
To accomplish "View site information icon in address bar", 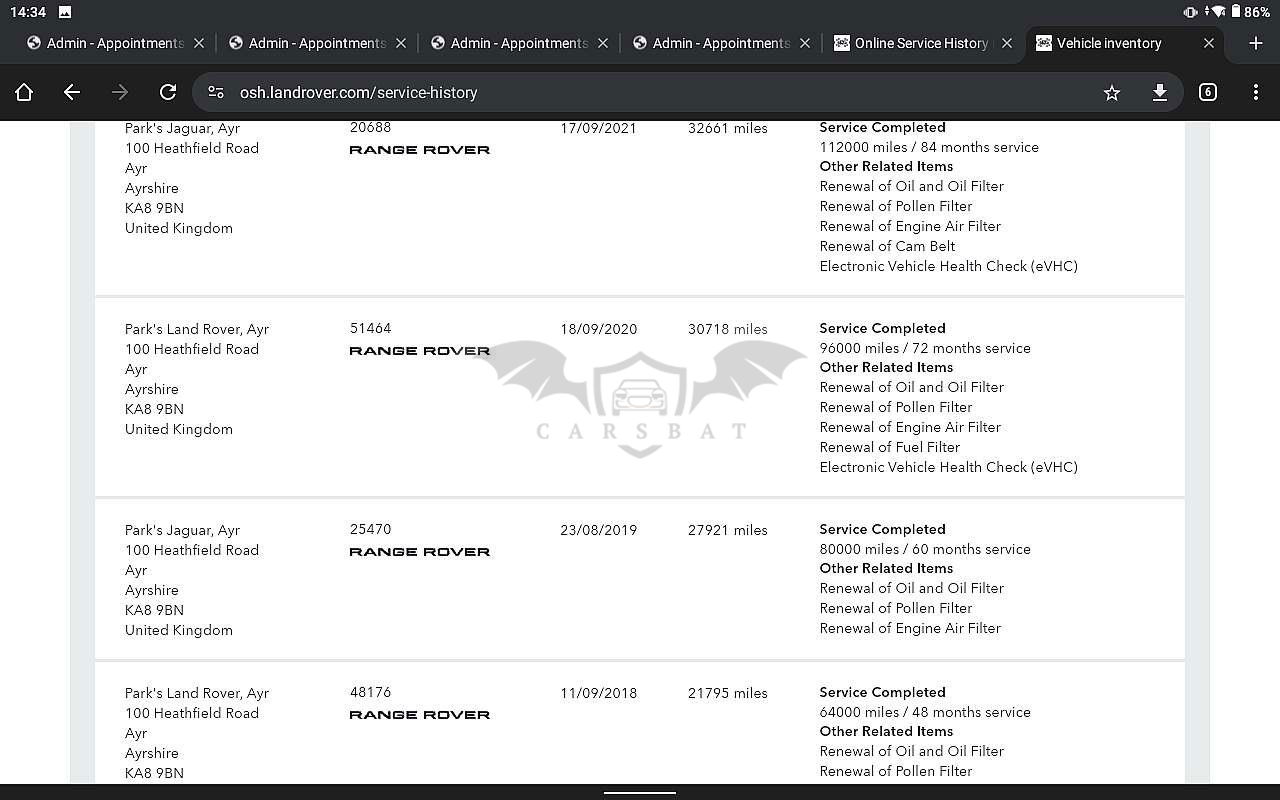I will click(216, 92).
